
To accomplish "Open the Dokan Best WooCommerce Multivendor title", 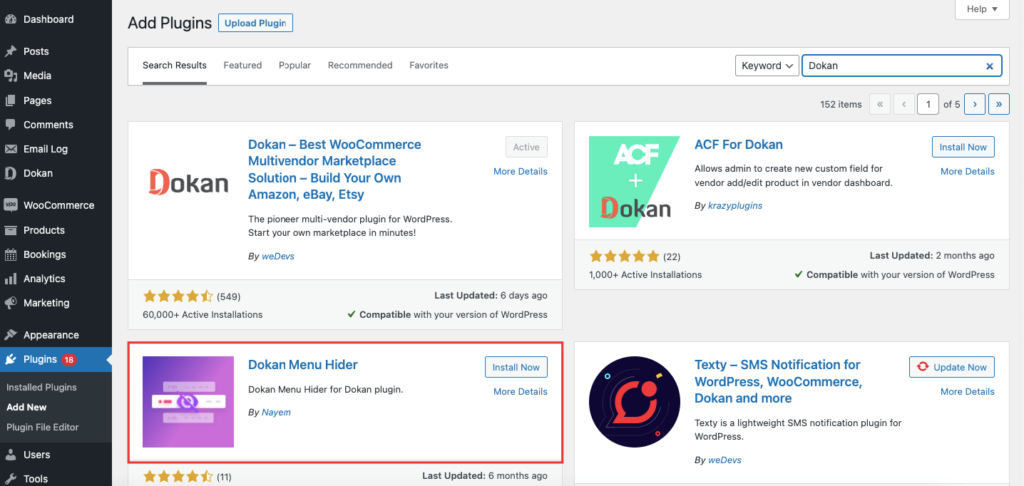I will 334,170.
